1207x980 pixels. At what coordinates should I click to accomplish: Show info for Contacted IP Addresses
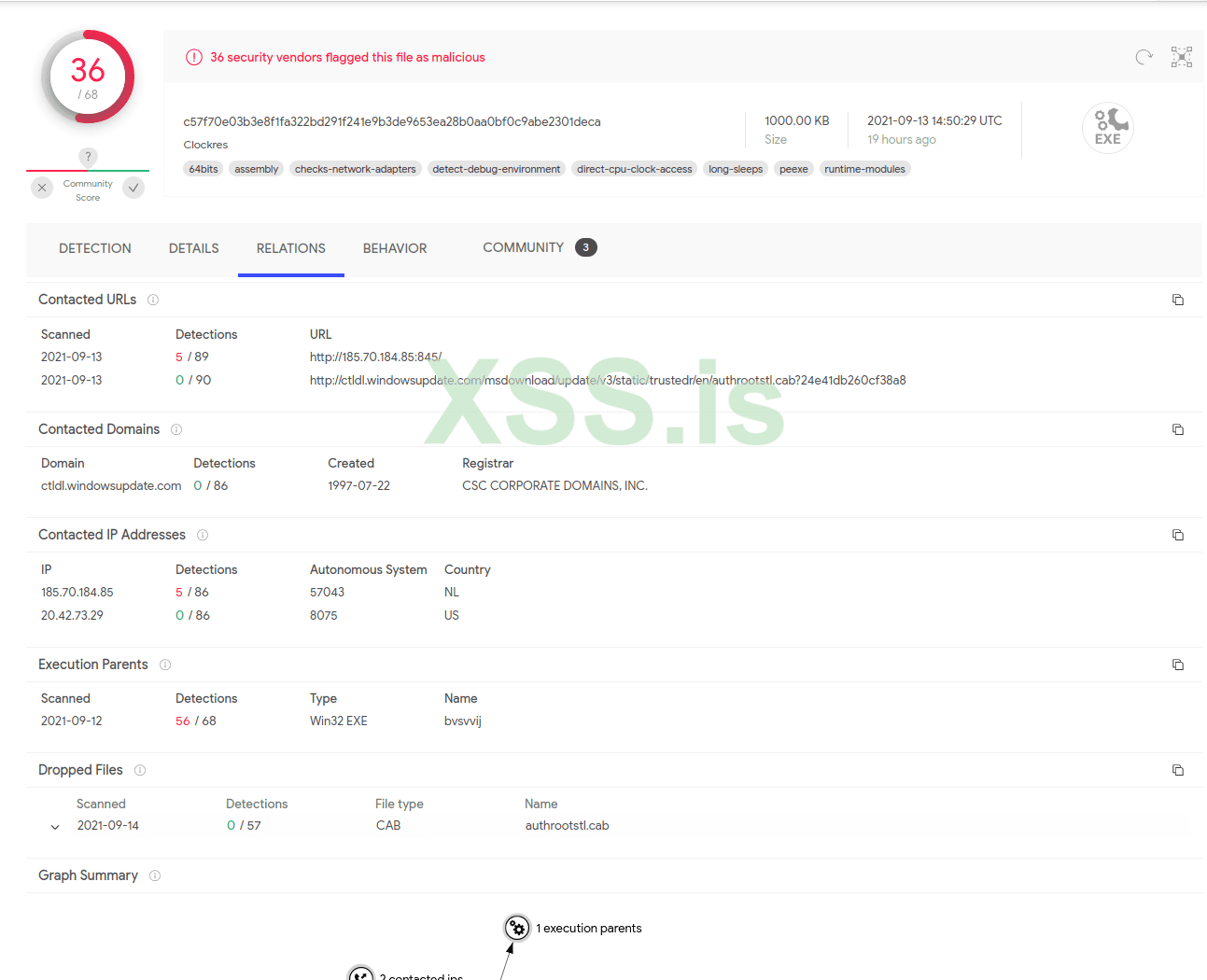pyautogui.click(x=203, y=535)
